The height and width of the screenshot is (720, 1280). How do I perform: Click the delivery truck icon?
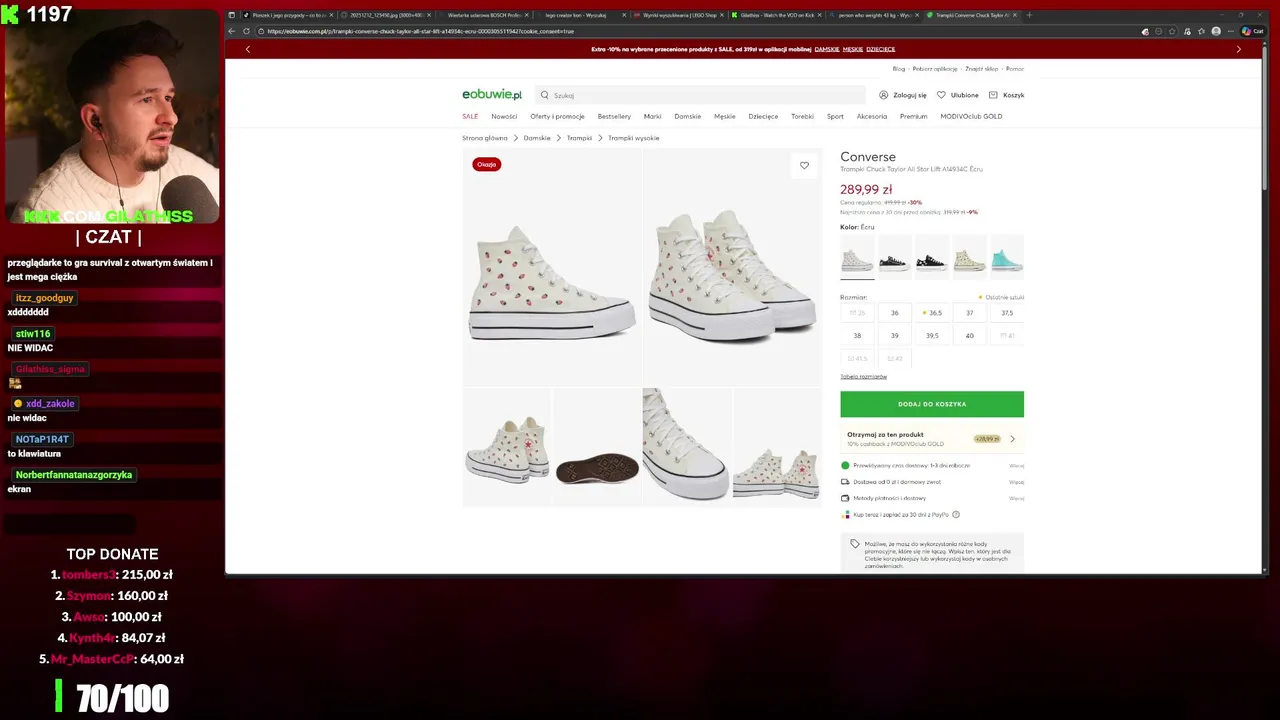845,482
